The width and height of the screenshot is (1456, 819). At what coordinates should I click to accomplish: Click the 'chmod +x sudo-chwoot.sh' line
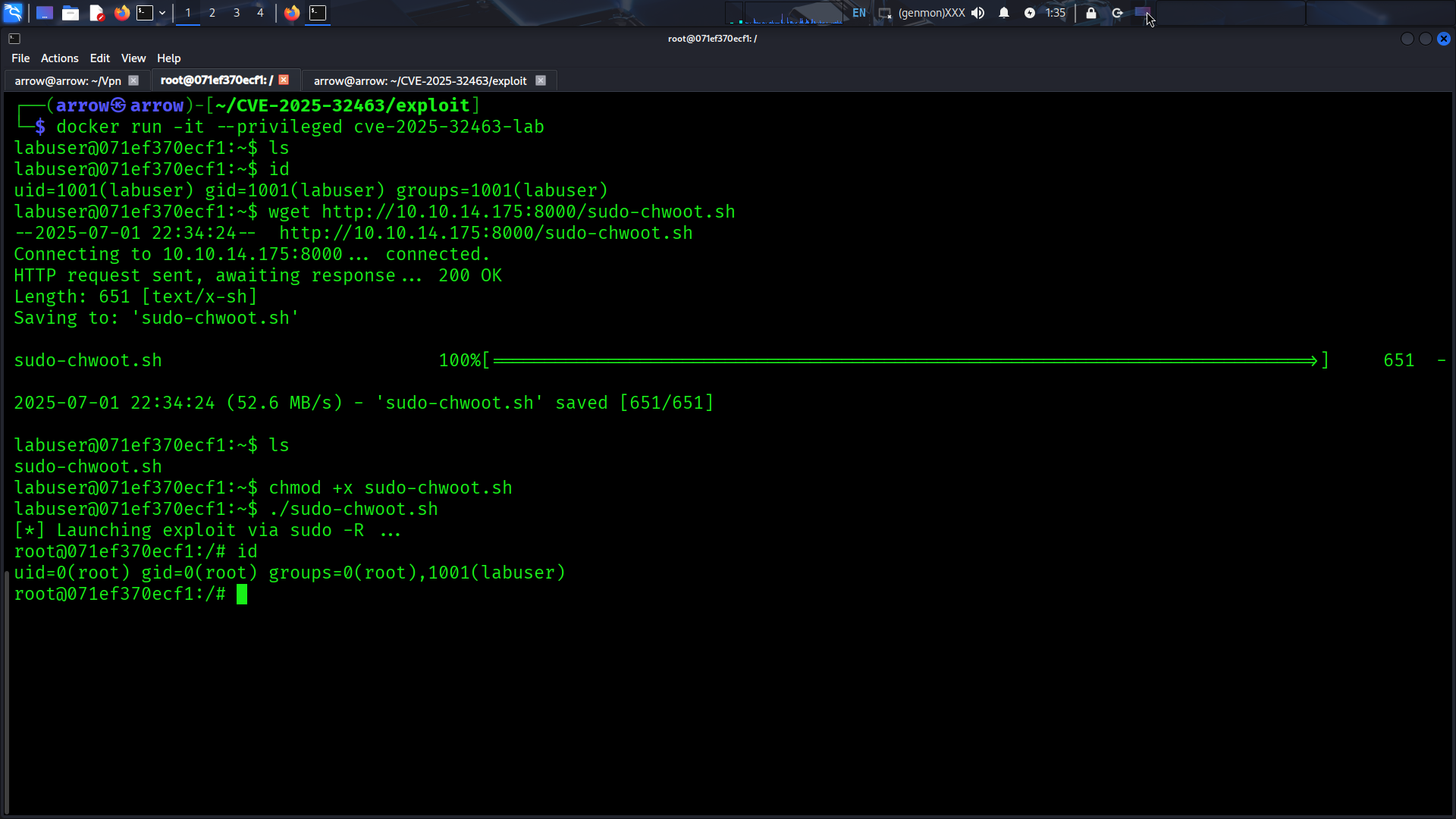tap(263, 488)
